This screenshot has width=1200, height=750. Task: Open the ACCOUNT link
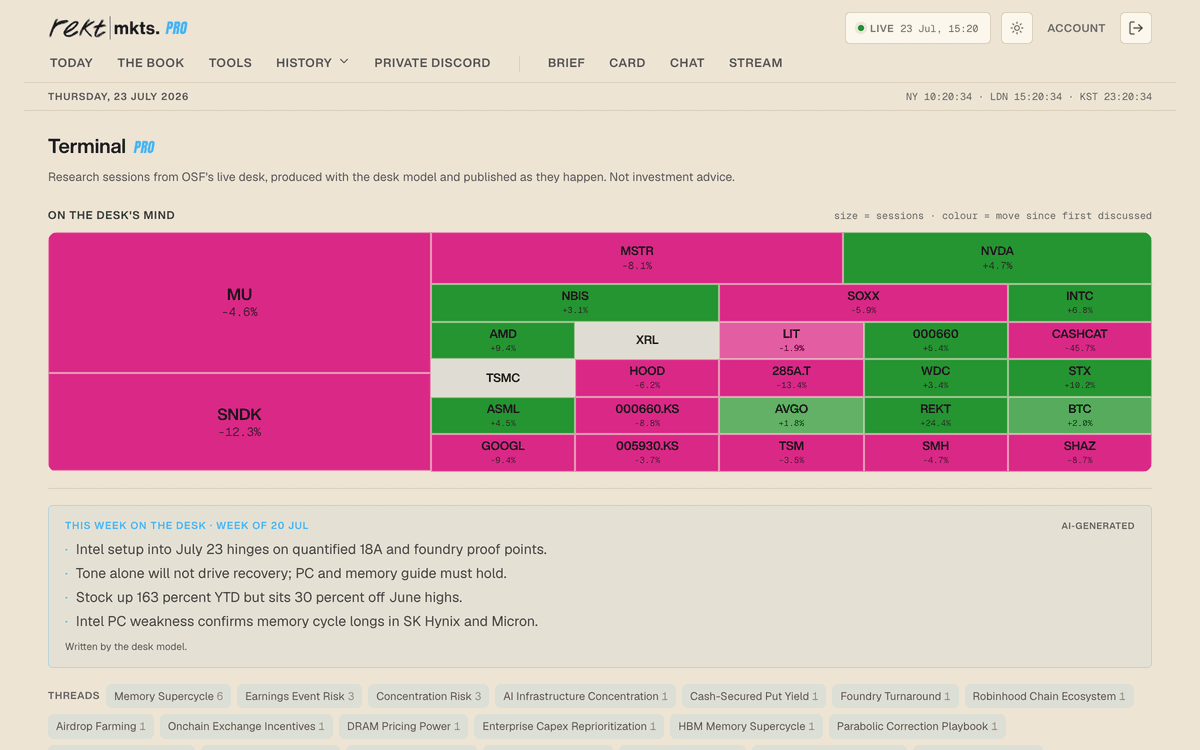1076,28
